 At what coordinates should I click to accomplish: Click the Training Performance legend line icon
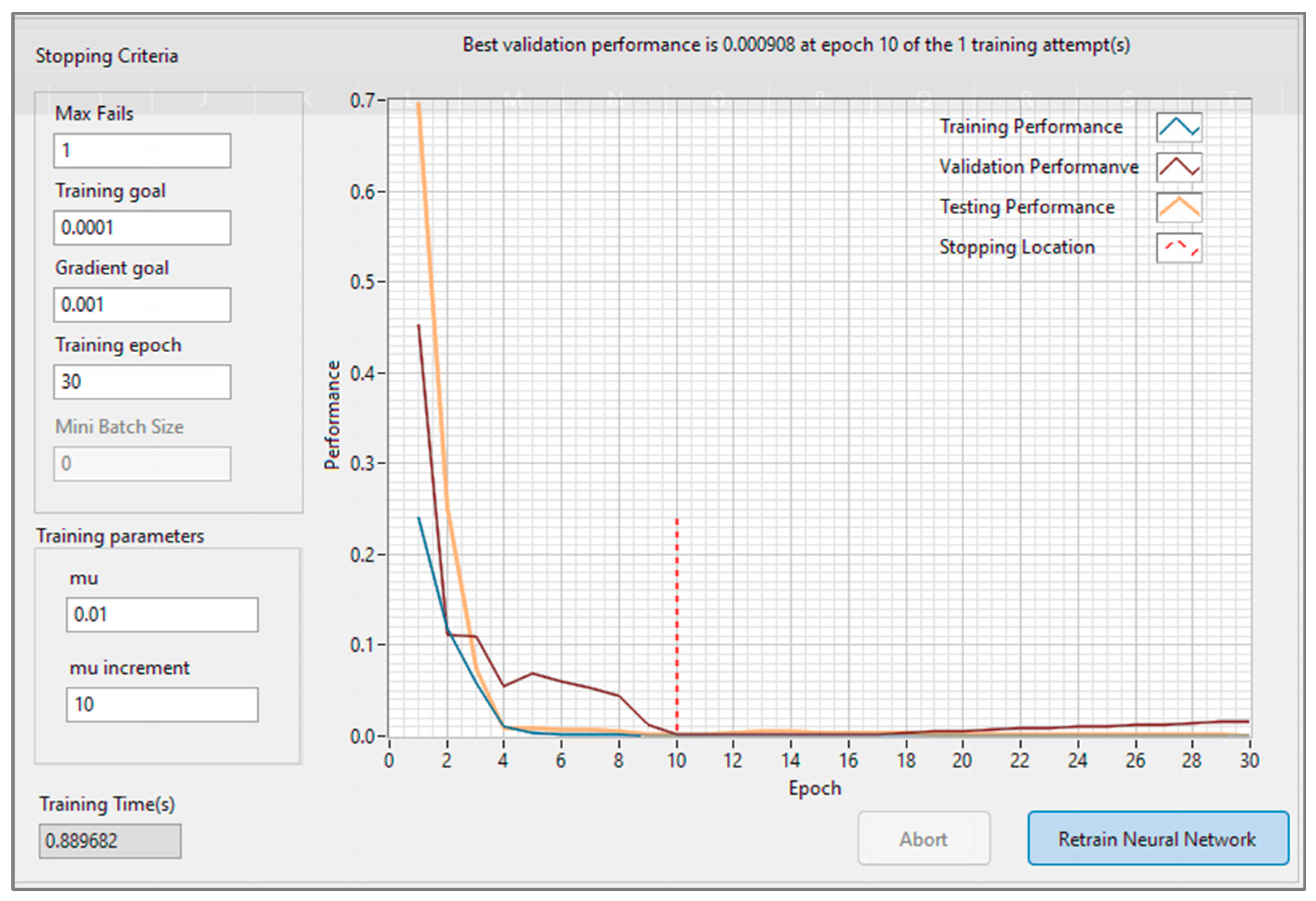click(x=1178, y=127)
